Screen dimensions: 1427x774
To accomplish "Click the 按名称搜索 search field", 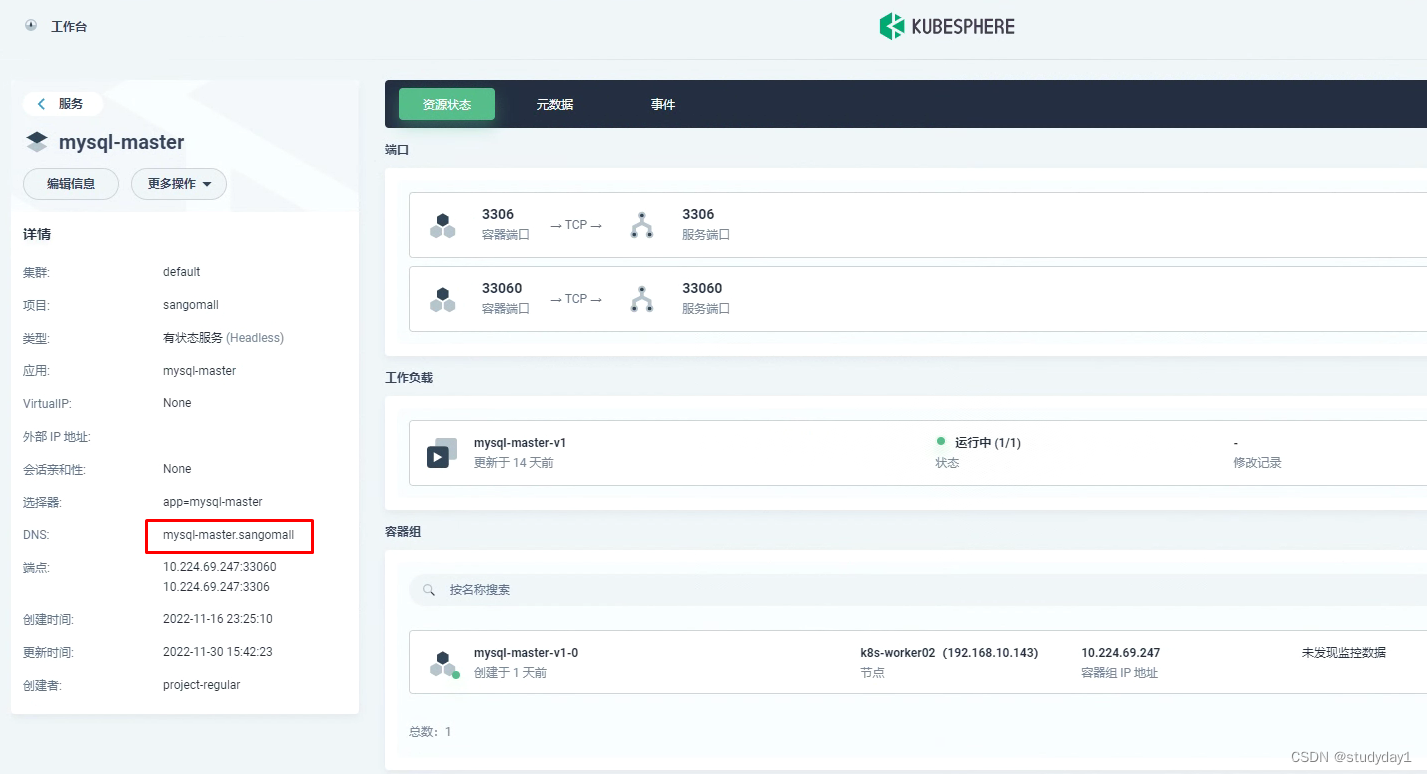I will (918, 590).
